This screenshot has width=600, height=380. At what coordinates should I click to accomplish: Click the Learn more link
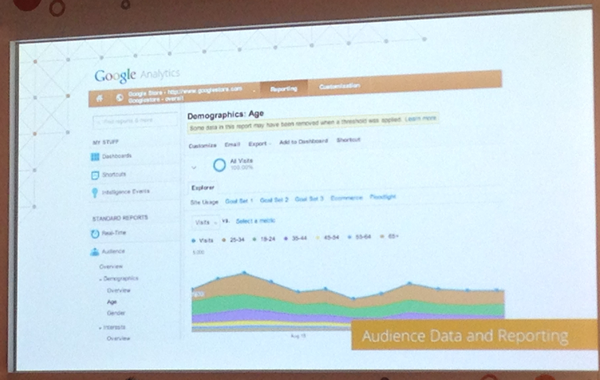click(421, 119)
